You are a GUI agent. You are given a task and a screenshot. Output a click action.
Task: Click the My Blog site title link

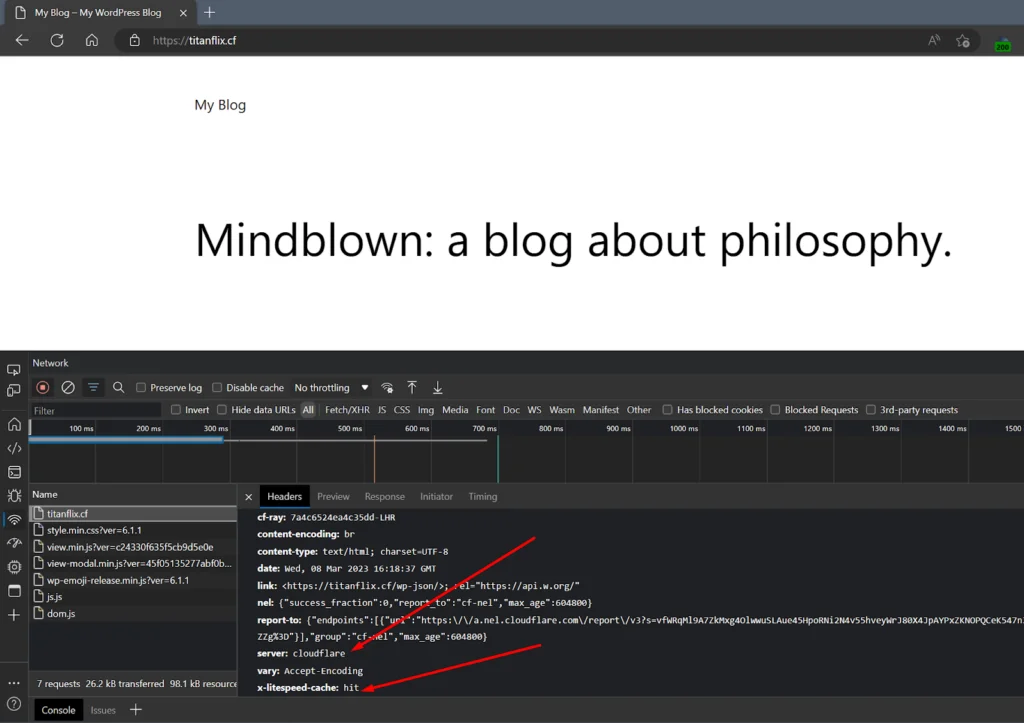(220, 105)
